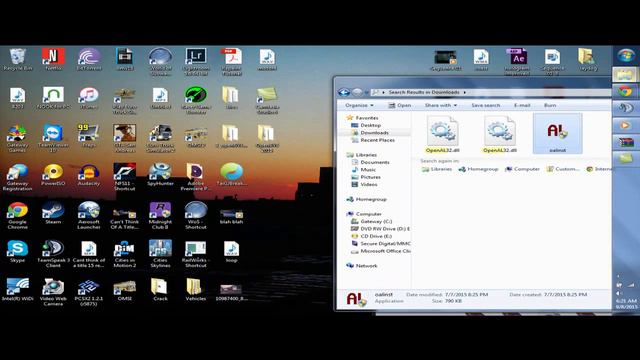The image size is (640, 360).
Task: Open the BitTorrent desktop shortcut
Action: click(x=89, y=60)
